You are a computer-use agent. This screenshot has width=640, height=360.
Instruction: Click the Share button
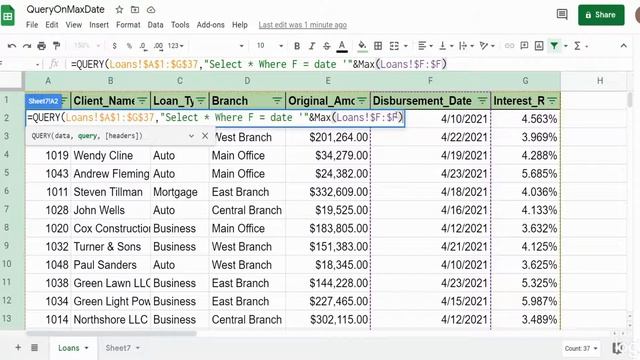601,15
